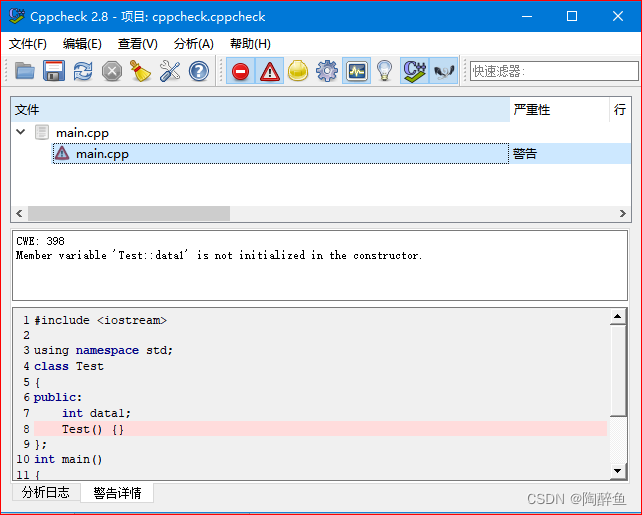
Task: Click code line 'int data1;'
Action: [x=96, y=413]
